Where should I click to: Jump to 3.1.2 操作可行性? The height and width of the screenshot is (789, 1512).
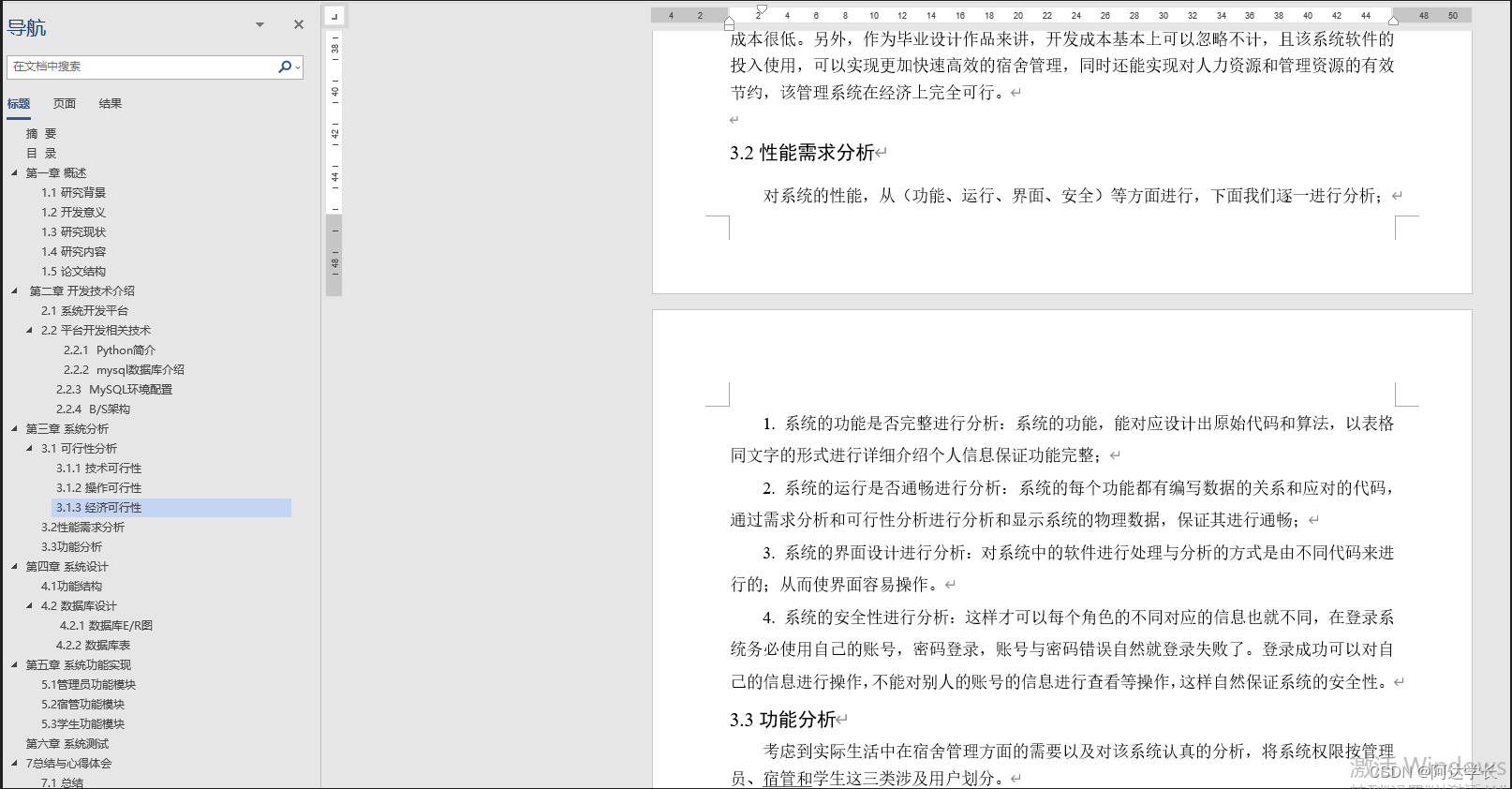click(x=98, y=487)
